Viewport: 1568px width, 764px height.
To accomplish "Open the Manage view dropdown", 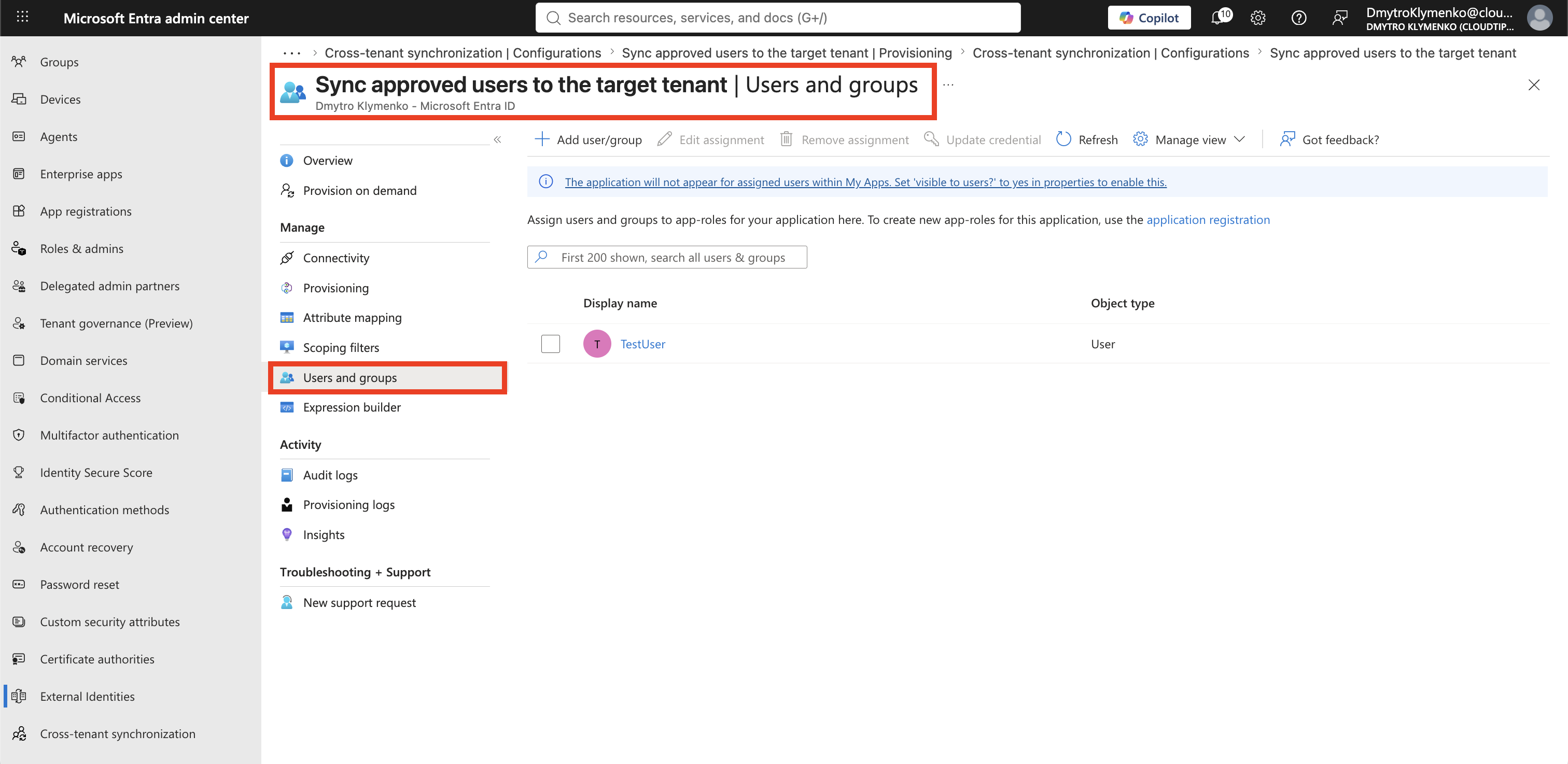I will (1189, 140).
